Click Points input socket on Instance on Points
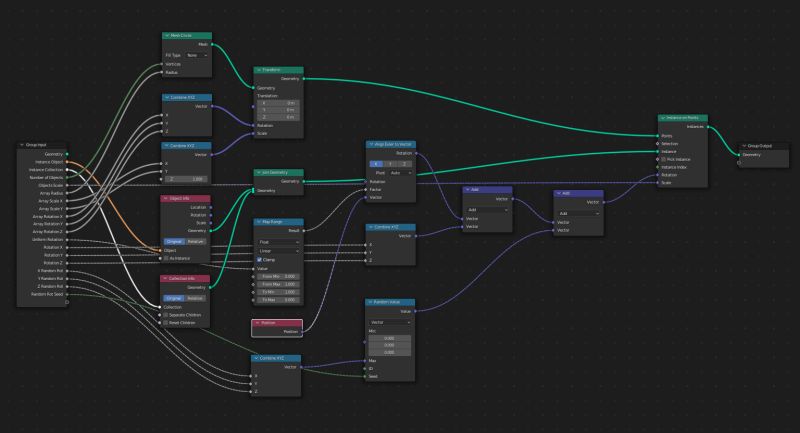This screenshot has height=433, width=800. coord(658,136)
